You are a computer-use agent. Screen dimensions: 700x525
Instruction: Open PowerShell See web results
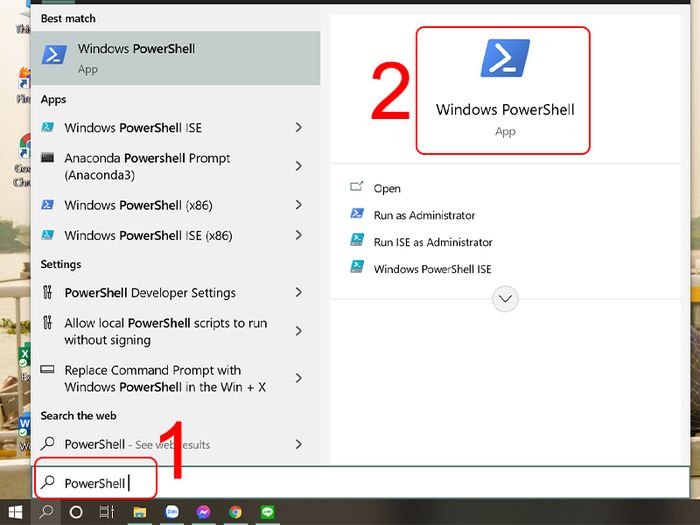pos(175,444)
